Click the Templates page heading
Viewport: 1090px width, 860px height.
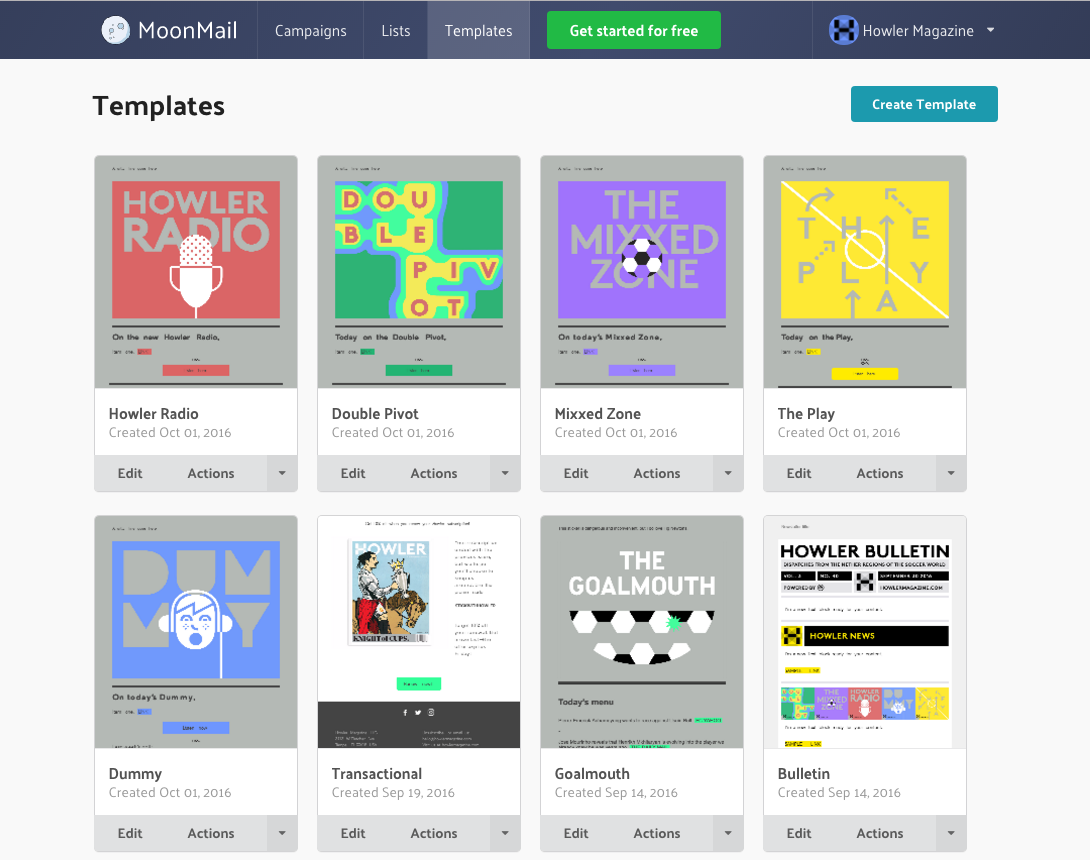tap(158, 106)
